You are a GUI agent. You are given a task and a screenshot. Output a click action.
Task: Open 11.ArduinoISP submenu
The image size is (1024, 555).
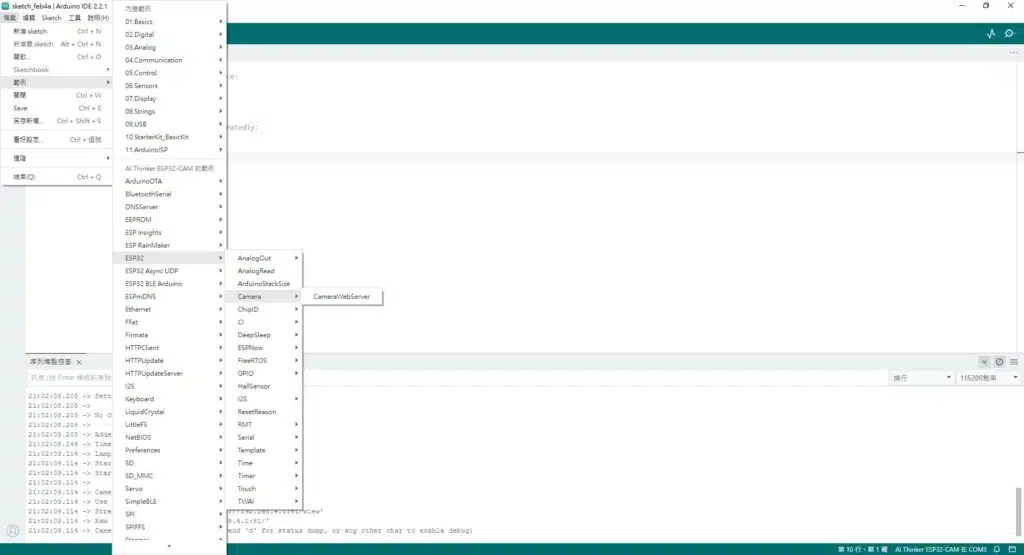point(170,150)
